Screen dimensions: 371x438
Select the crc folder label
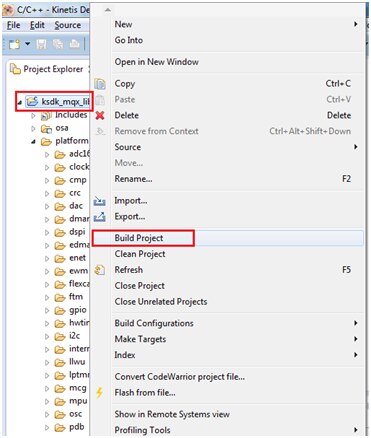(x=75, y=193)
